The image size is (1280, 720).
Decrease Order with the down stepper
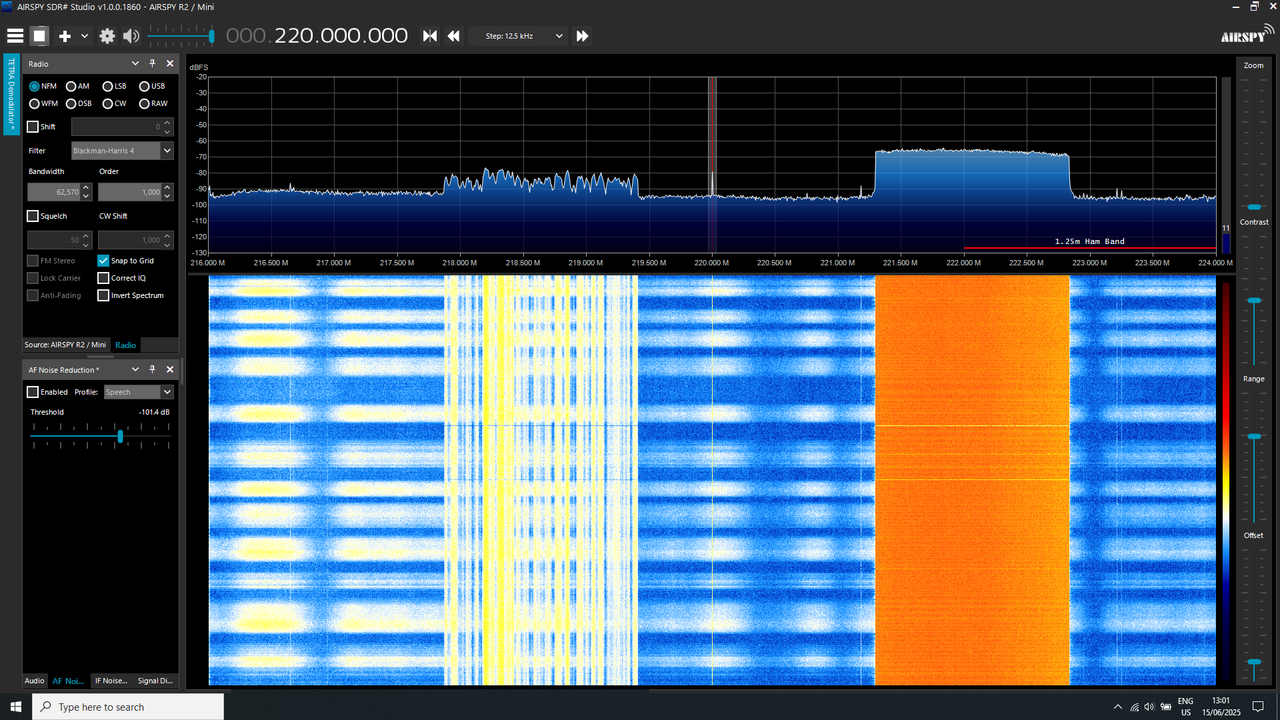(x=168, y=196)
